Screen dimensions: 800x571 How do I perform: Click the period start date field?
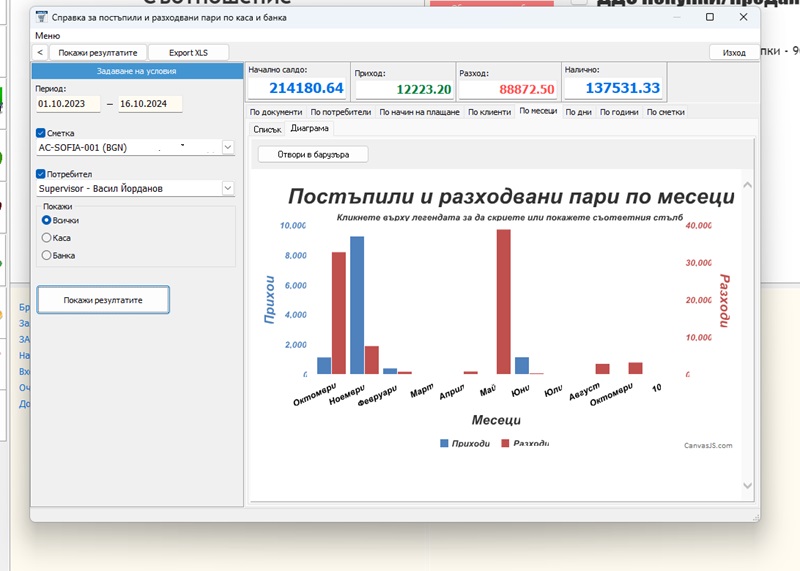(68, 104)
